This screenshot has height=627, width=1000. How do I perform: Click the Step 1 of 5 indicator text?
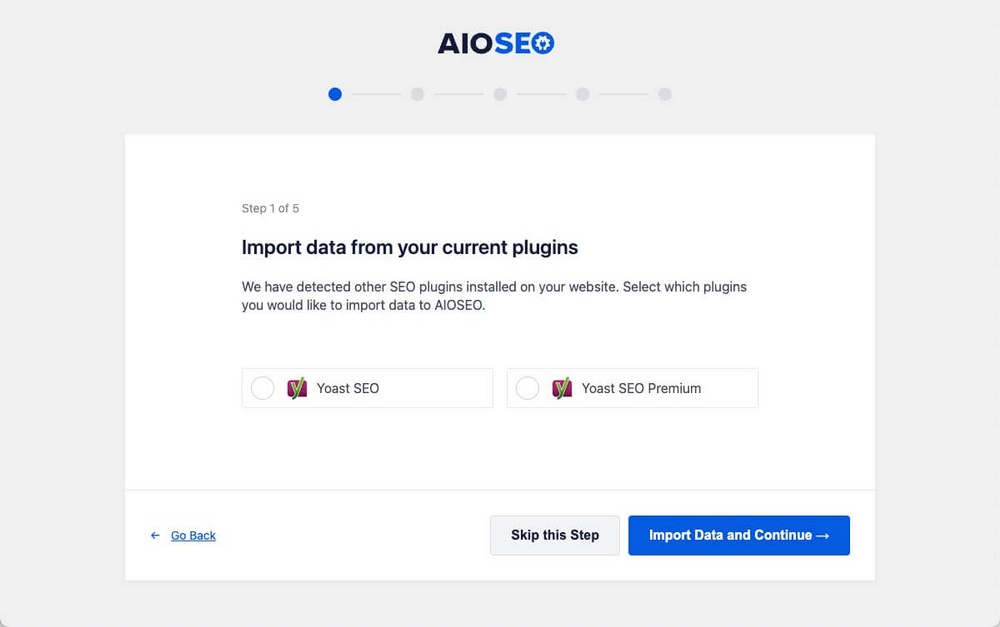[270, 208]
